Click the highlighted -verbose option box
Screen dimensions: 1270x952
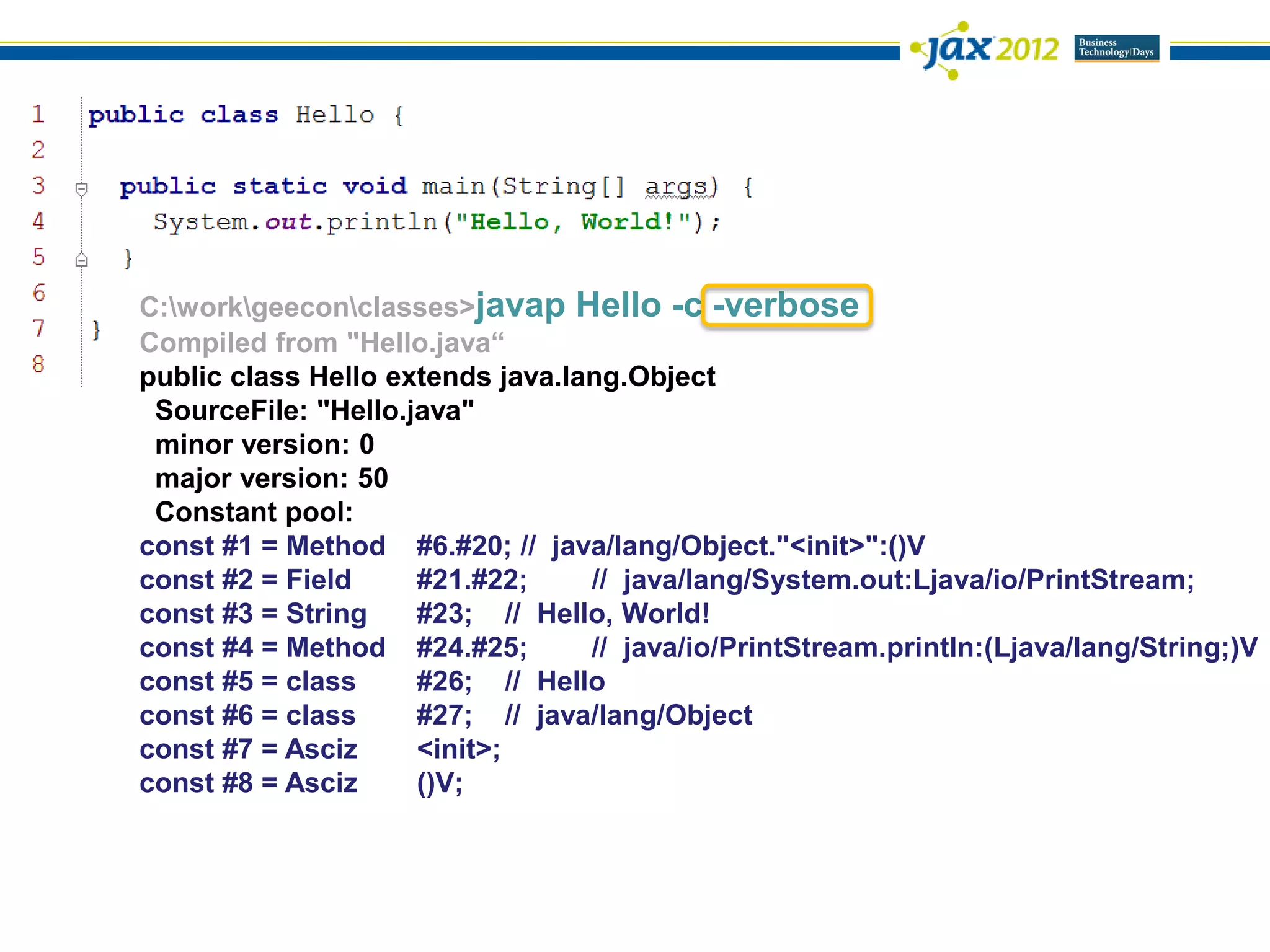click(x=786, y=306)
